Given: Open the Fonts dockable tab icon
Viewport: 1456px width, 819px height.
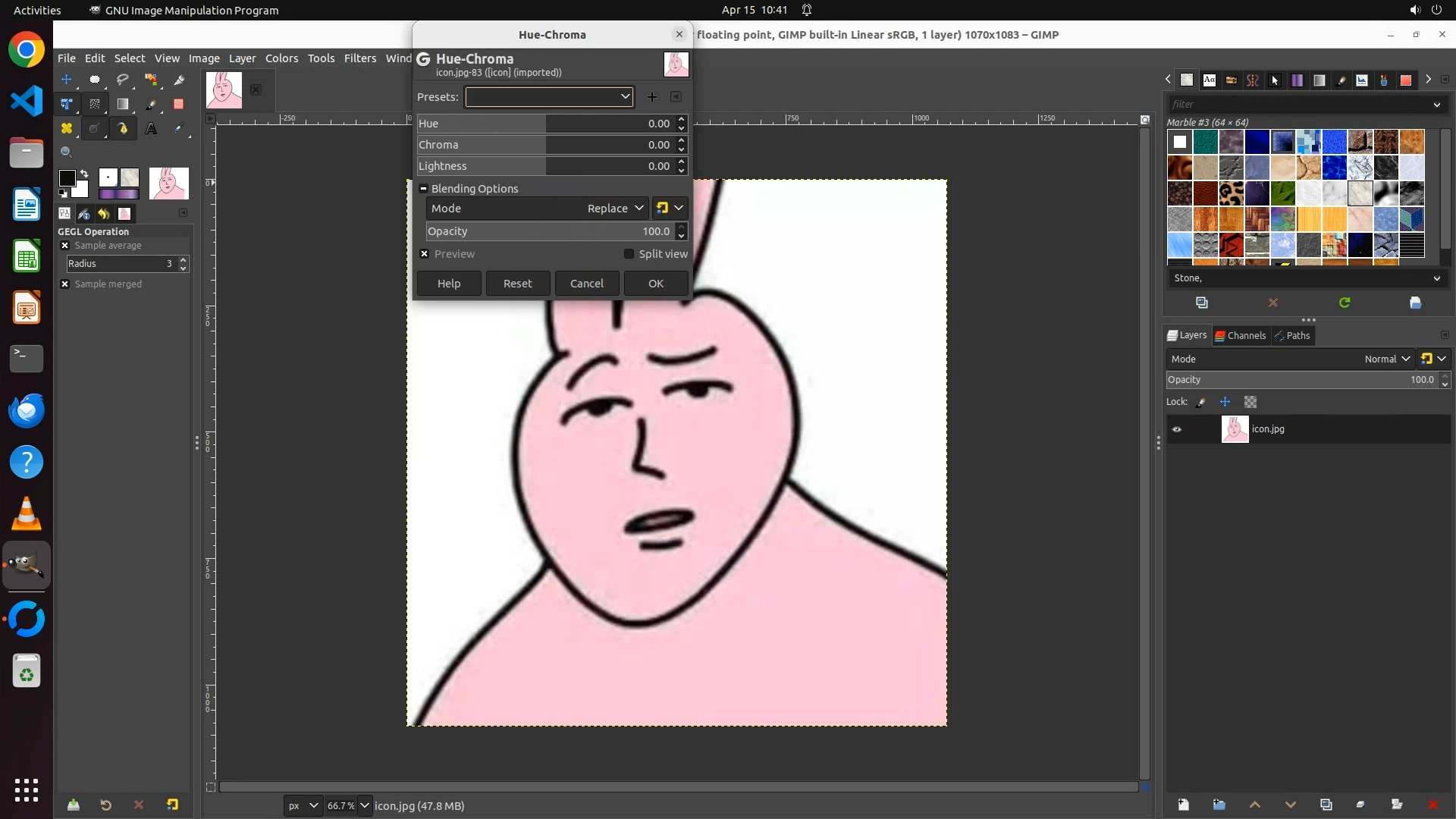Looking at the screenshot, I should (1210, 80).
